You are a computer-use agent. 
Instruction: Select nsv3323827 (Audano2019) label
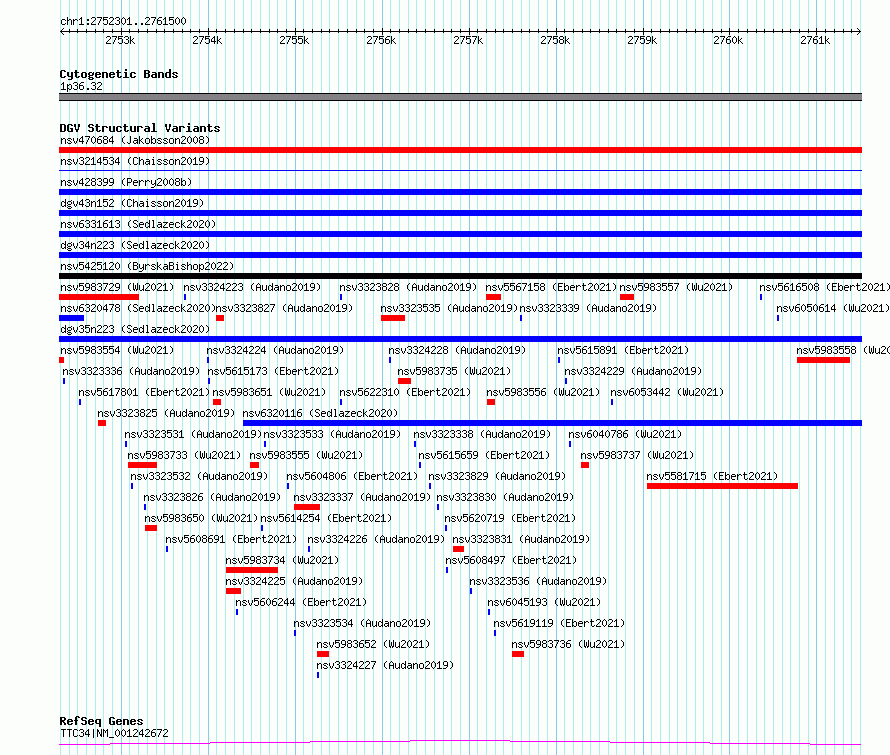coord(284,308)
